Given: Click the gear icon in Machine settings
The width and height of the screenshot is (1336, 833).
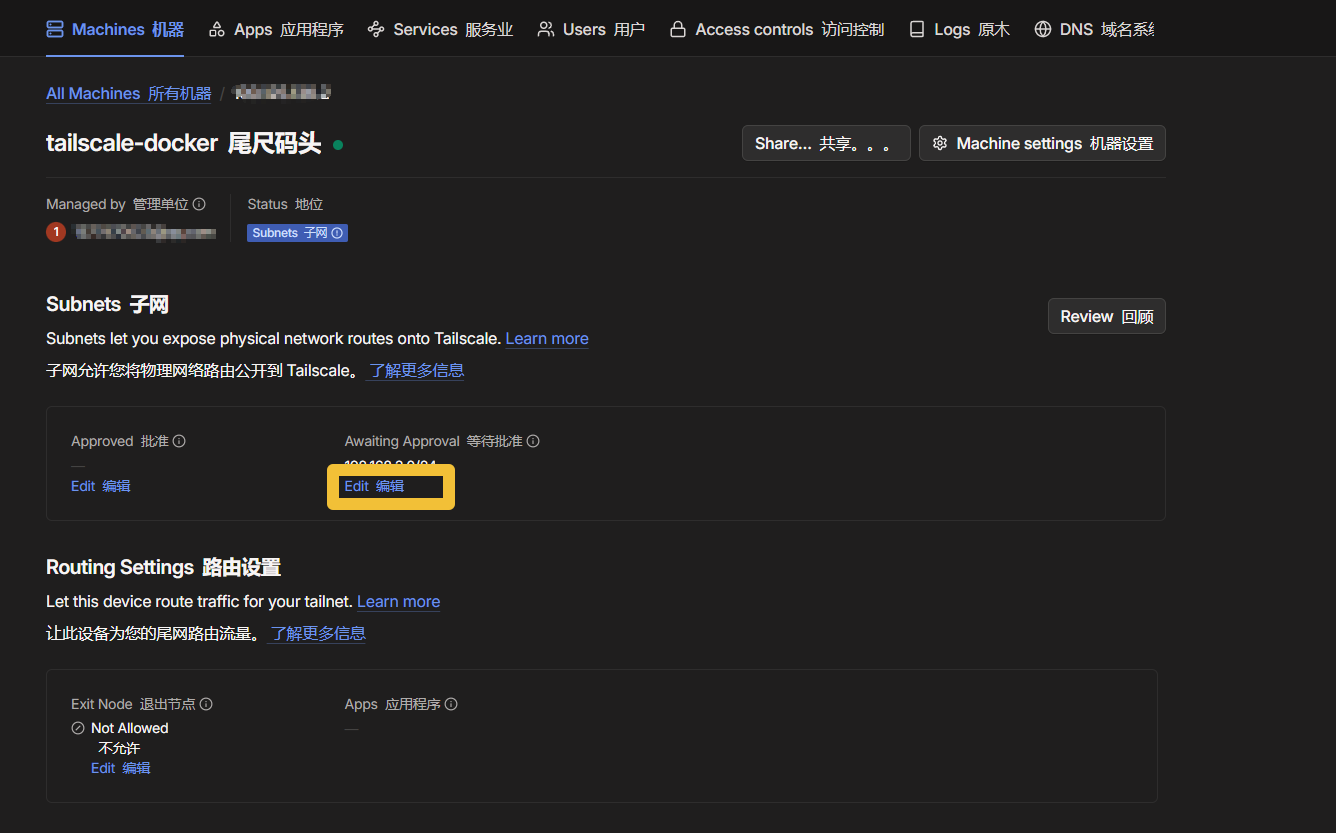Looking at the screenshot, I should (x=940, y=144).
